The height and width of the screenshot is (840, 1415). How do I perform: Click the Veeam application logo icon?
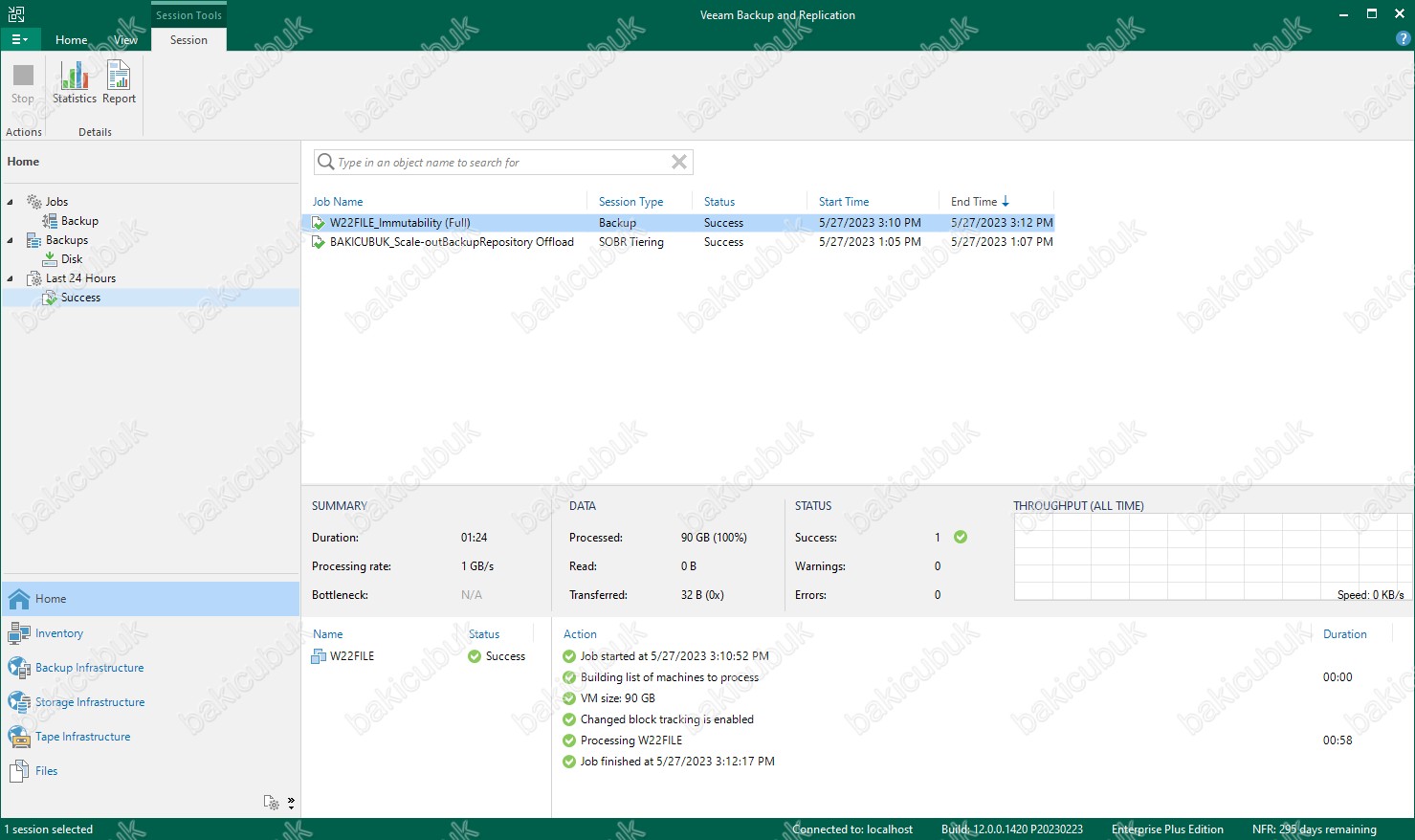click(x=16, y=14)
